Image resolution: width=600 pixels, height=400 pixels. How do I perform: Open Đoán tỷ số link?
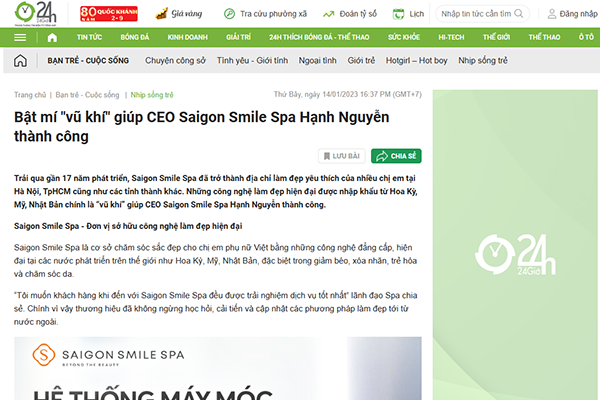click(x=358, y=14)
